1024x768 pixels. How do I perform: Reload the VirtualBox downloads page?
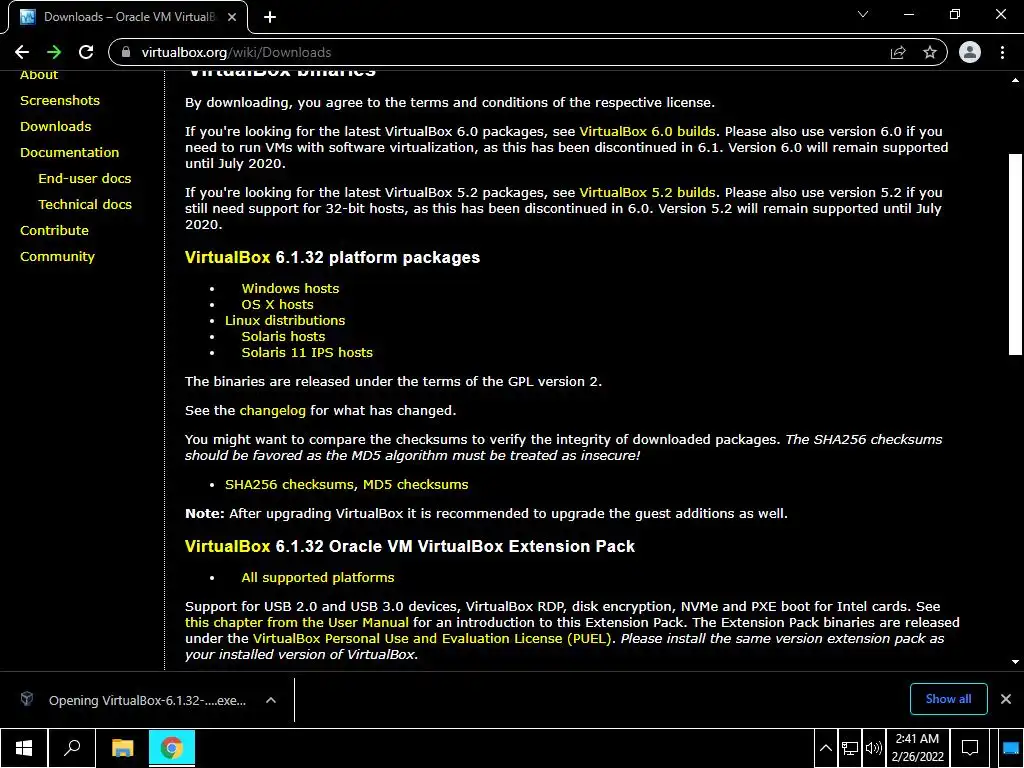[86, 52]
